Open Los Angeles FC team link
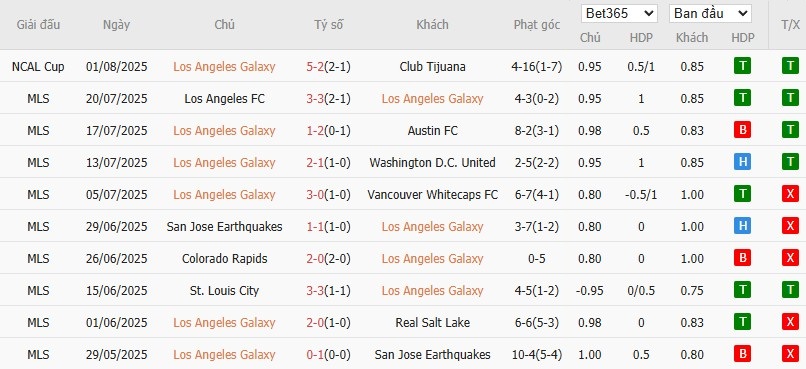The image size is (806, 369). [x=225, y=99]
